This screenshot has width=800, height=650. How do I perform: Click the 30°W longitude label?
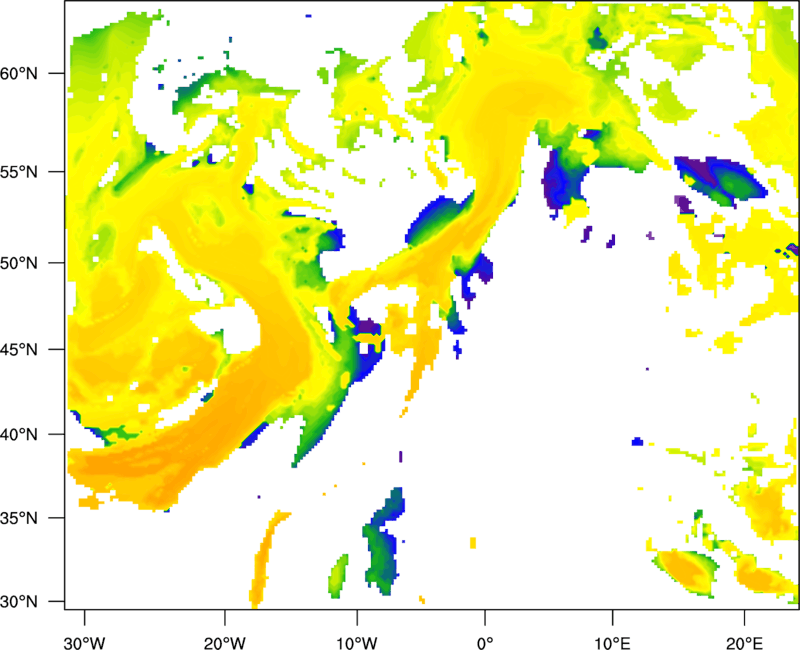coord(84,643)
